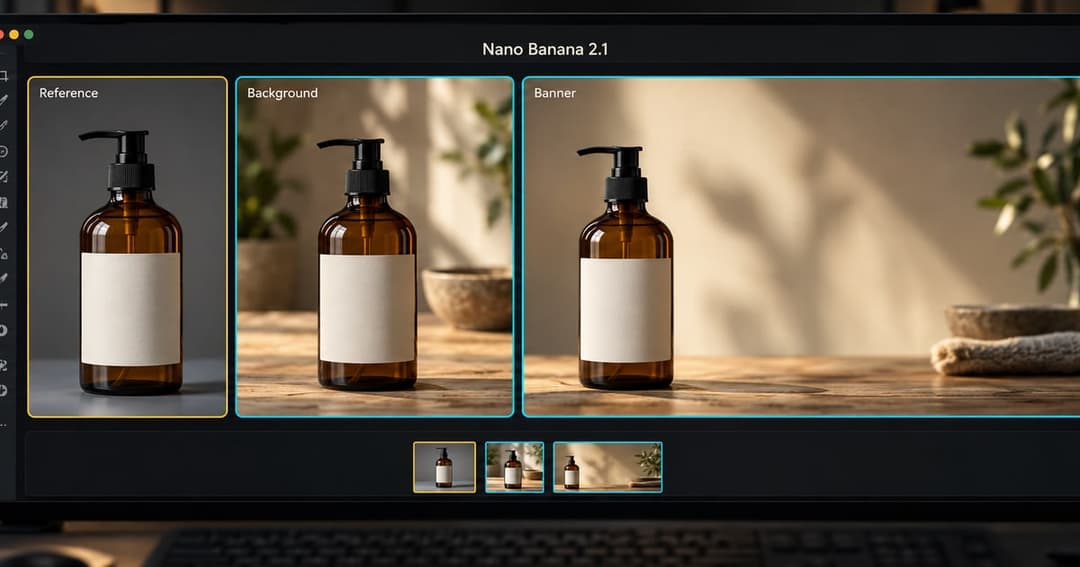Click the folded towel in the Banner panel

click(x=1006, y=354)
